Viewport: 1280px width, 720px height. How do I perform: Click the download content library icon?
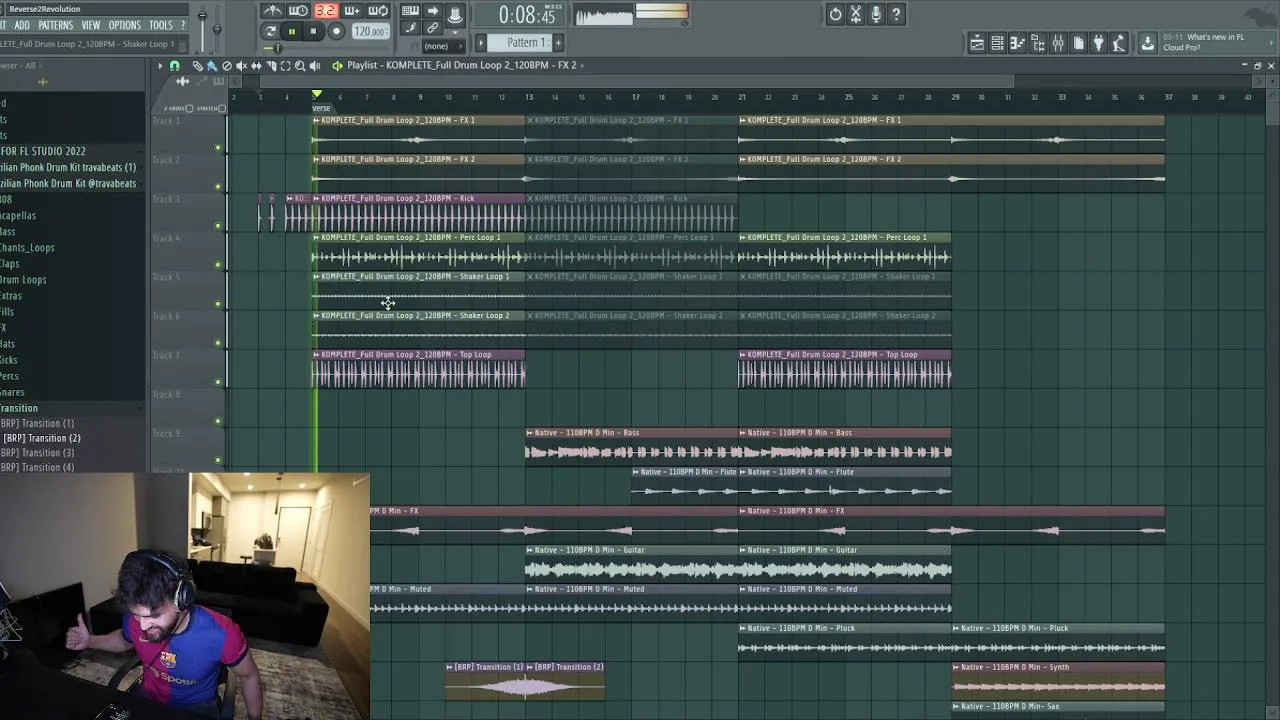(x=1148, y=43)
